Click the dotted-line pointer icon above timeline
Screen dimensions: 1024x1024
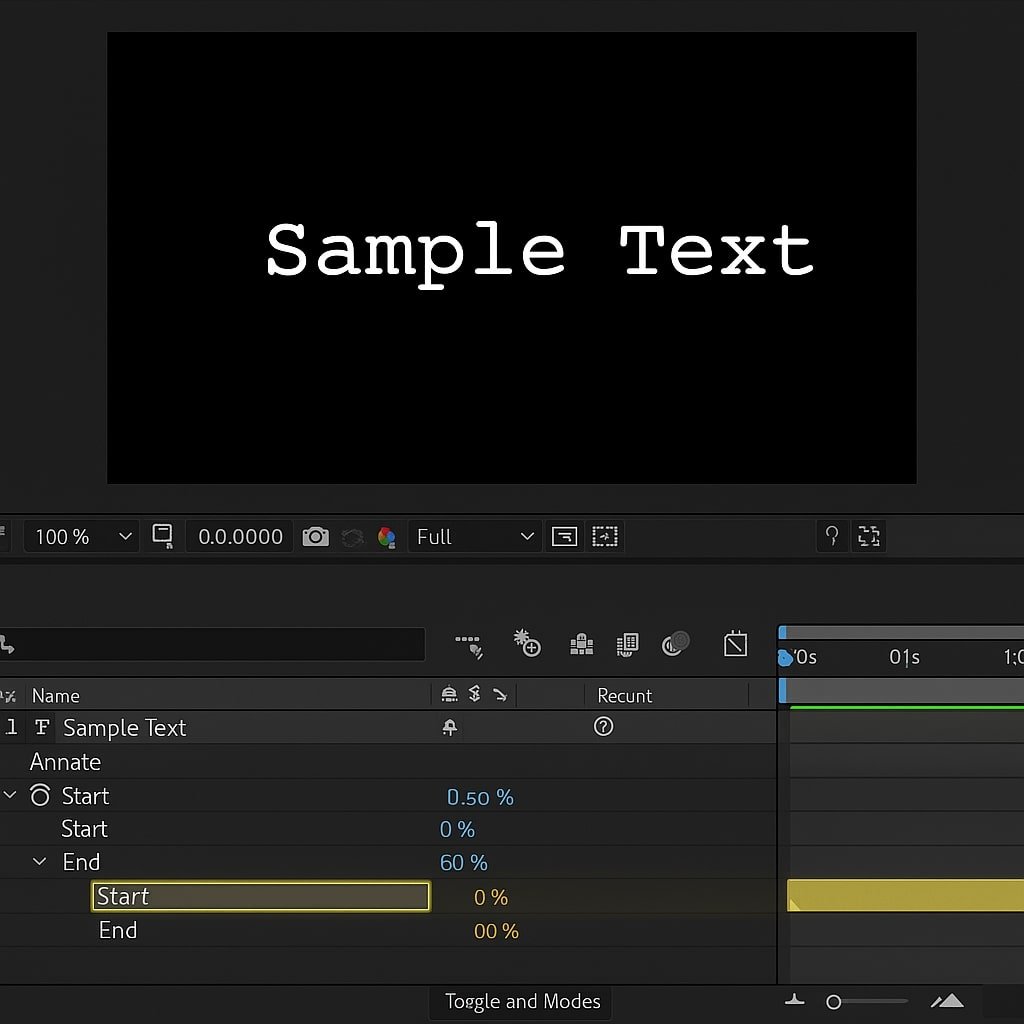point(469,645)
